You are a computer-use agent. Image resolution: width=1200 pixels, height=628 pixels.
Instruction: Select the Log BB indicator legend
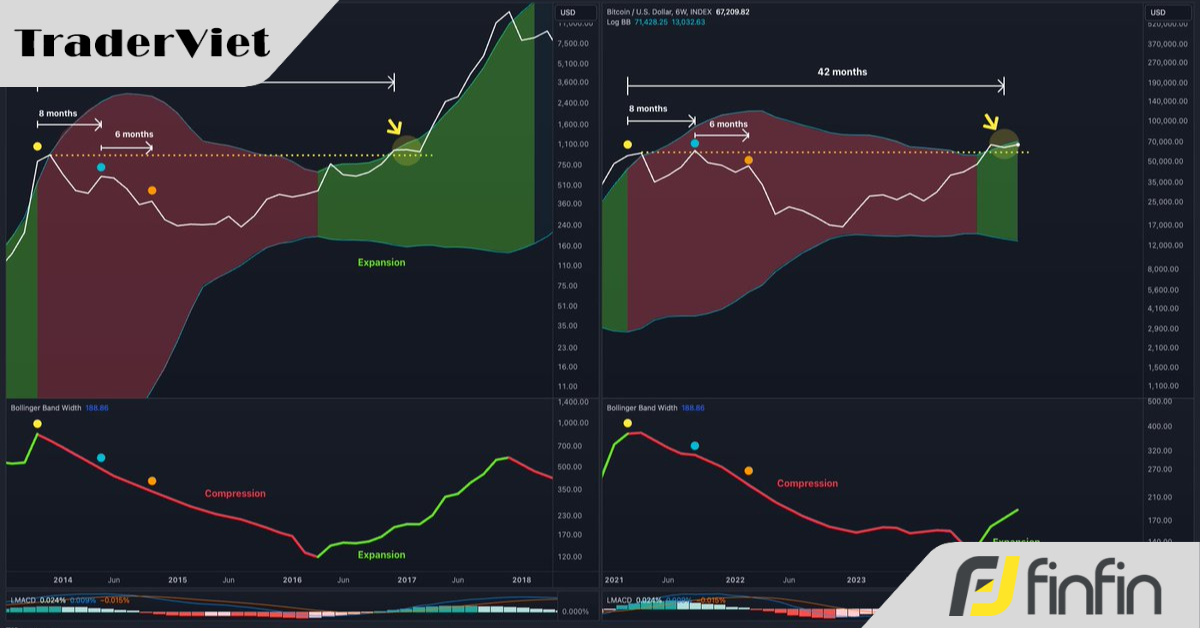(x=621, y=22)
